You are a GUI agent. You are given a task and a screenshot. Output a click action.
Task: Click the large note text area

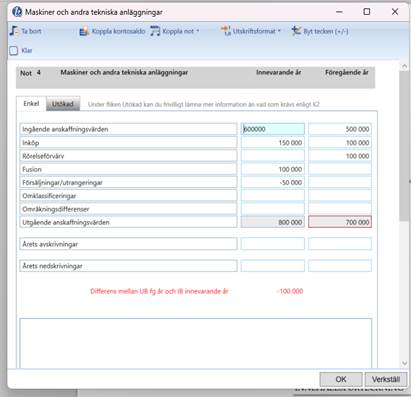click(196, 343)
